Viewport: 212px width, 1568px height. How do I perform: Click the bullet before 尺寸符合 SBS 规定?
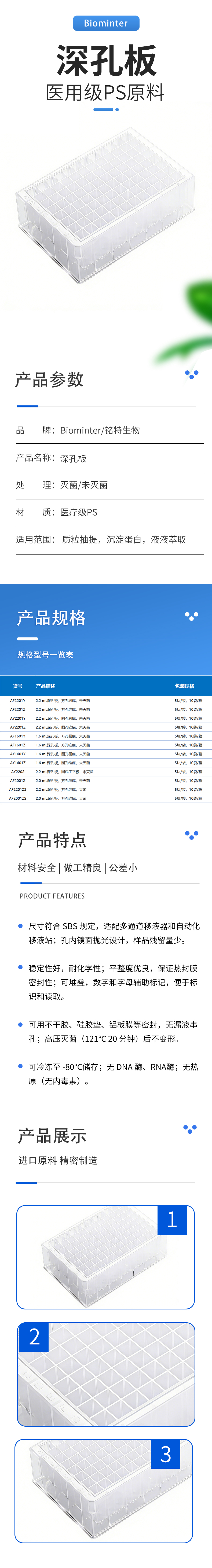[x=21, y=926]
